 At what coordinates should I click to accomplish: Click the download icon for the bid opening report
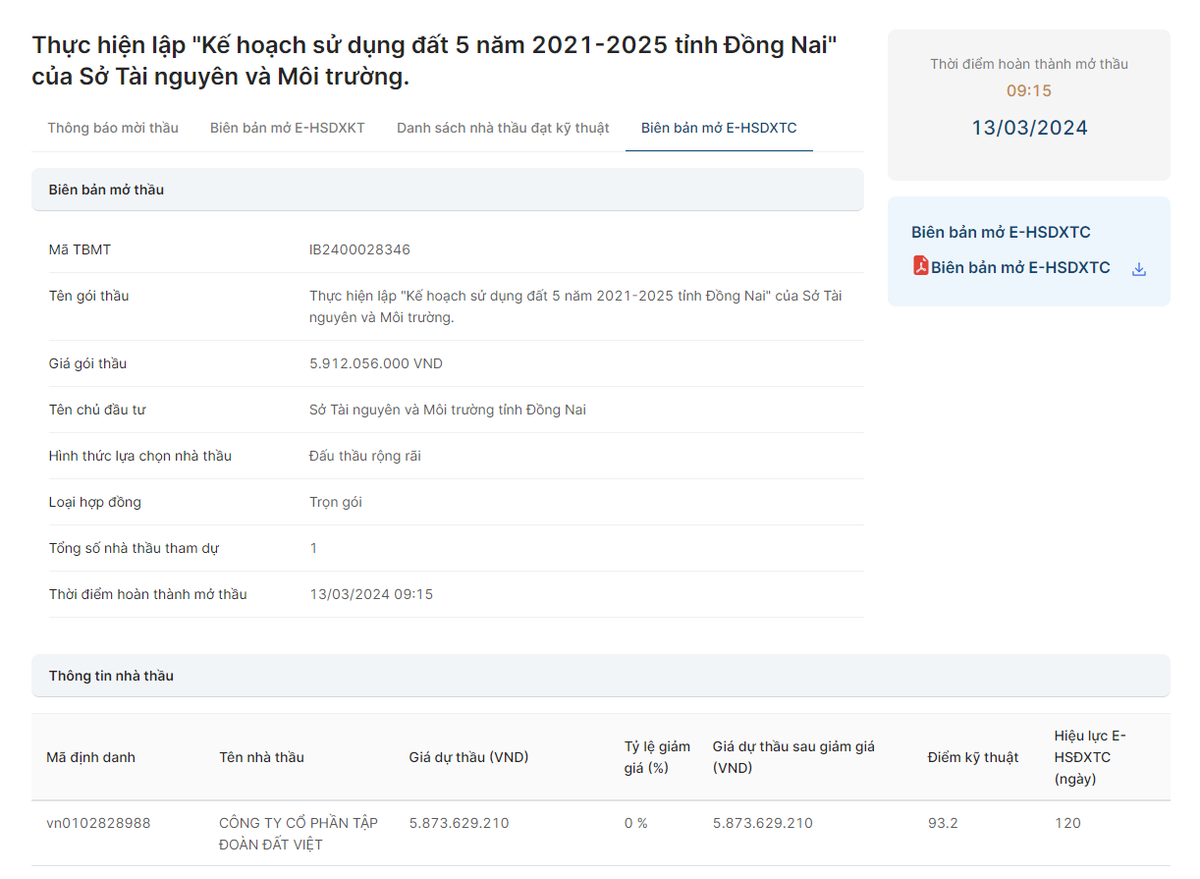click(x=1139, y=268)
